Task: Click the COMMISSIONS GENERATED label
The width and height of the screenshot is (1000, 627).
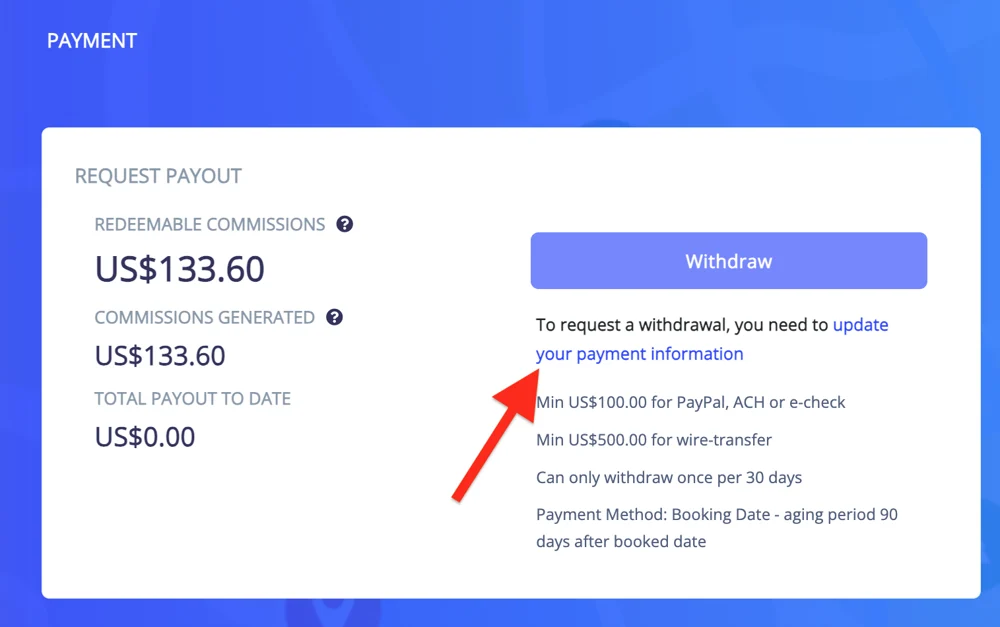Action: [x=205, y=318]
